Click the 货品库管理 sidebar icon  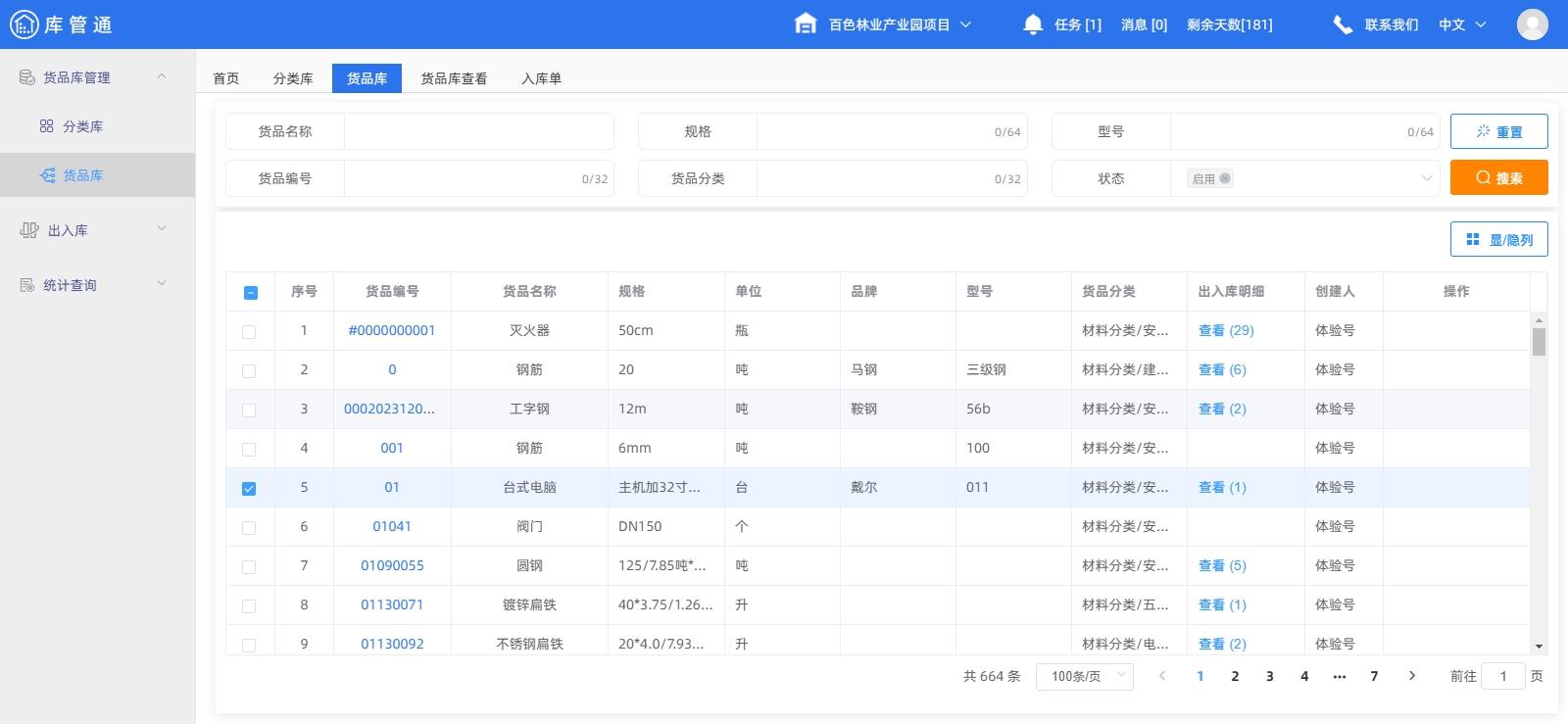(x=27, y=77)
